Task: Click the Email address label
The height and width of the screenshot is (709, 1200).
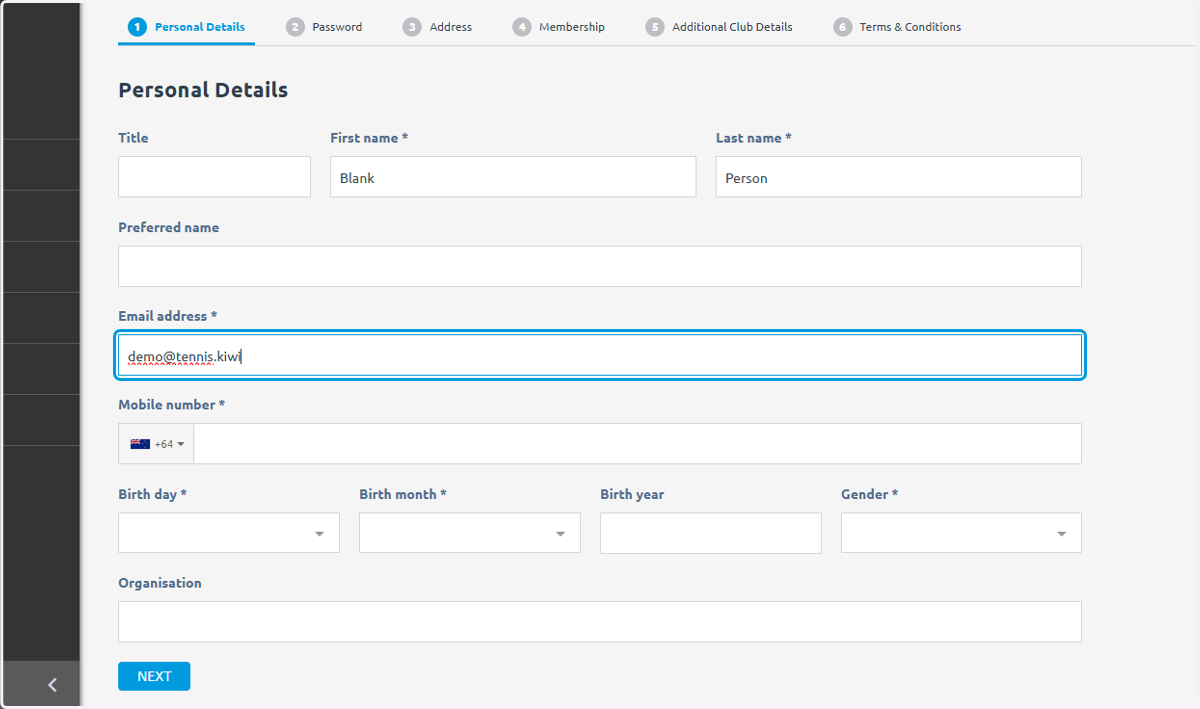Action: pyautogui.click(x=168, y=316)
